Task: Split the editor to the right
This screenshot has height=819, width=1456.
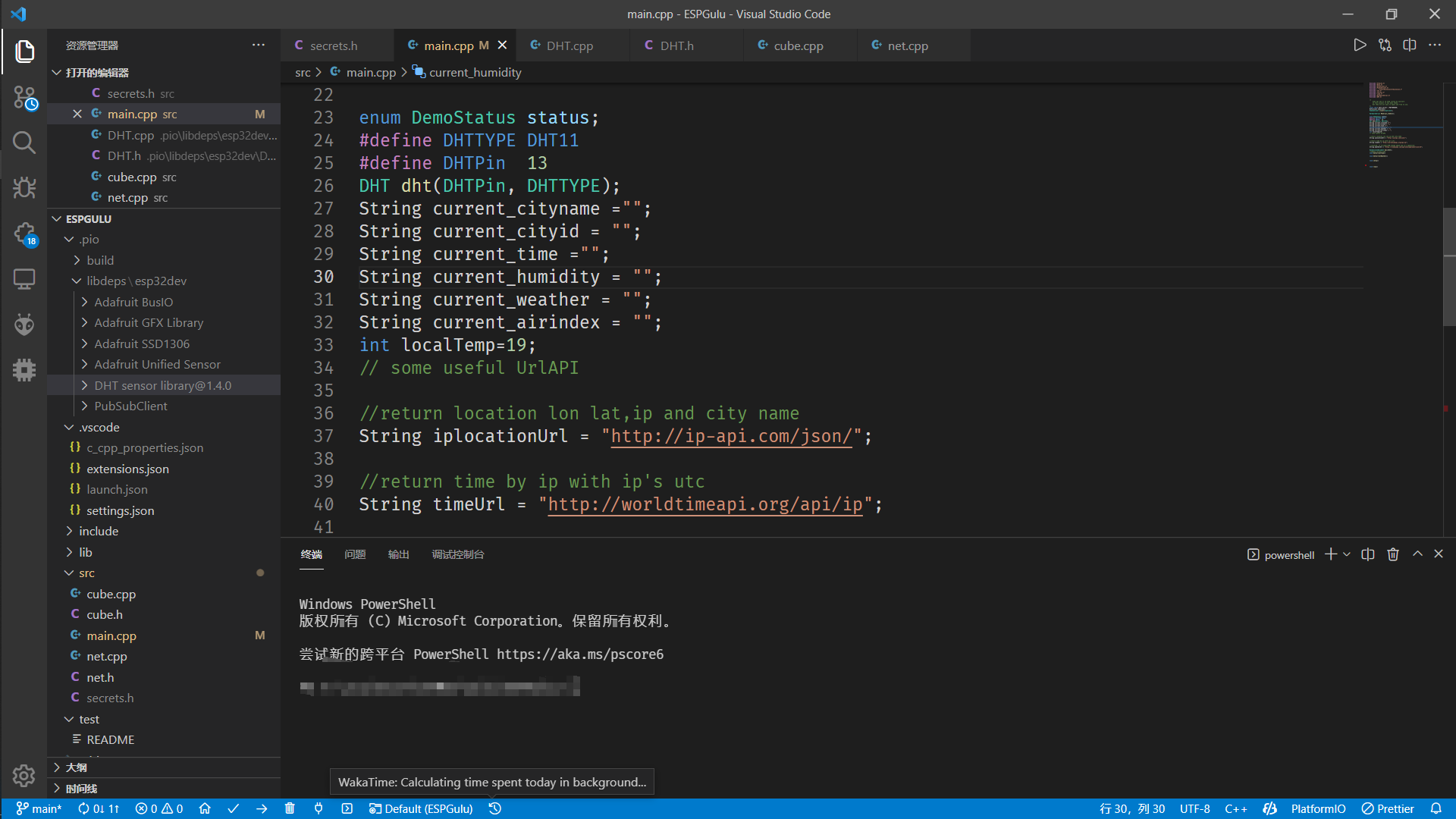Action: pyautogui.click(x=1410, y=45)
